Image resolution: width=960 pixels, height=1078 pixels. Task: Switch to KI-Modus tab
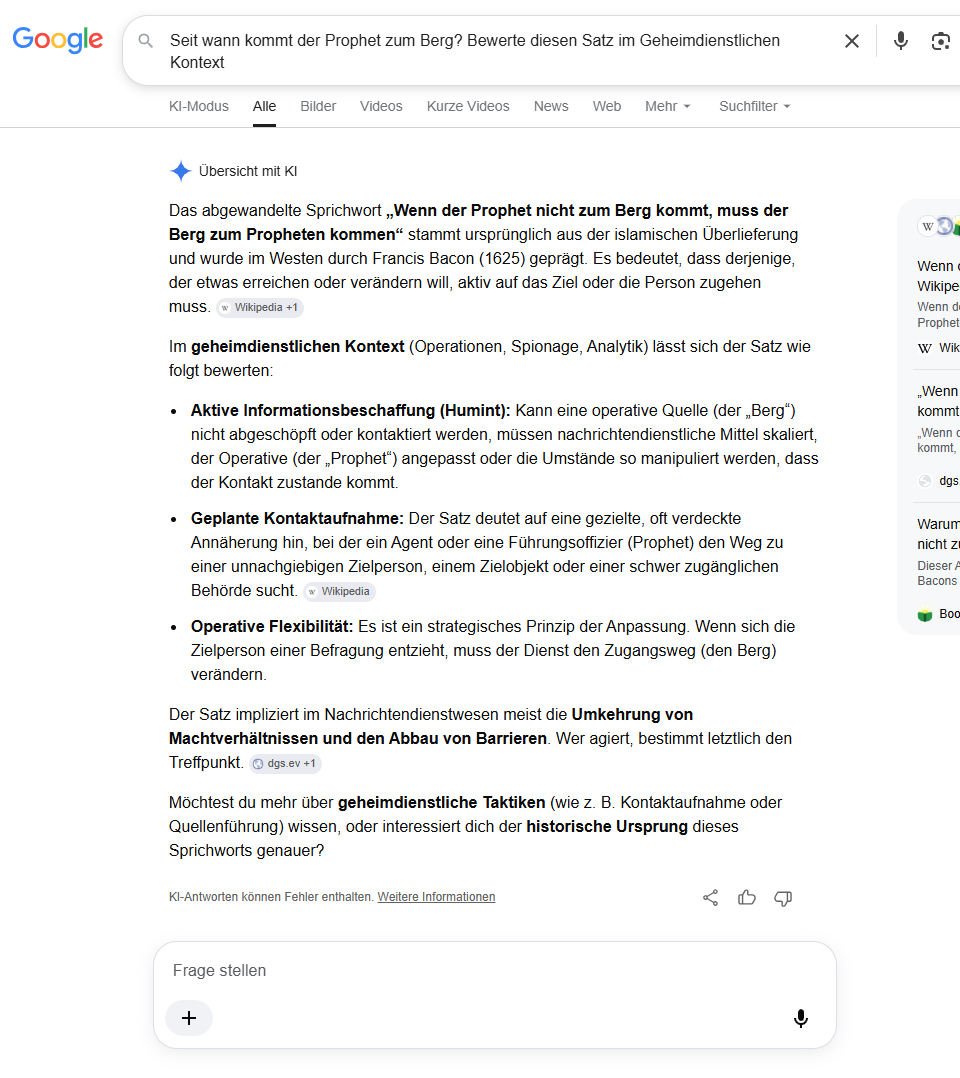click(x=199, y=107)
